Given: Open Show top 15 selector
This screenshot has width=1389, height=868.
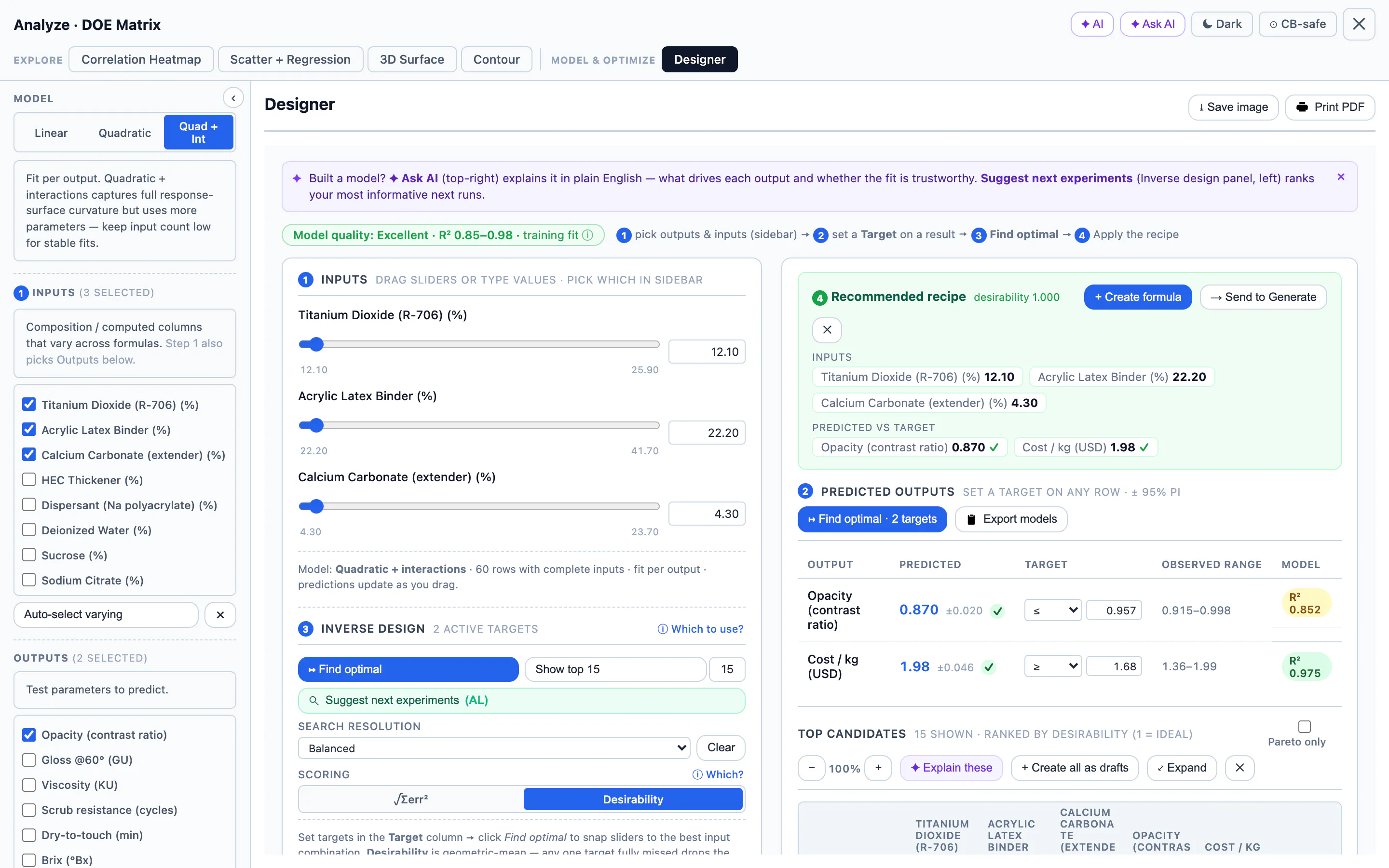Looking at the screenshot, I should pyautogui.click(x=615, y=669).
